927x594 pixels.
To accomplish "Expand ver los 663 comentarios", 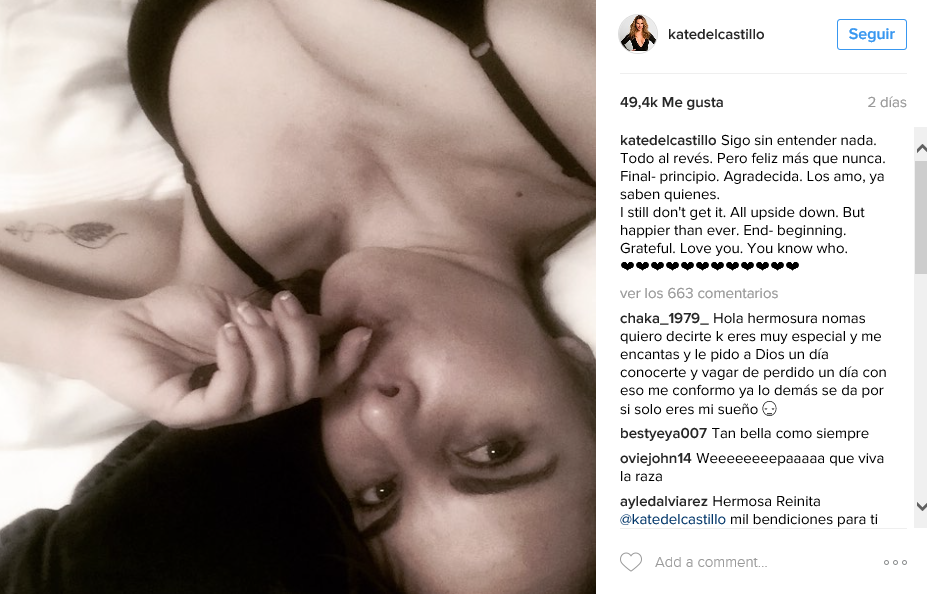I will [699, 293].
